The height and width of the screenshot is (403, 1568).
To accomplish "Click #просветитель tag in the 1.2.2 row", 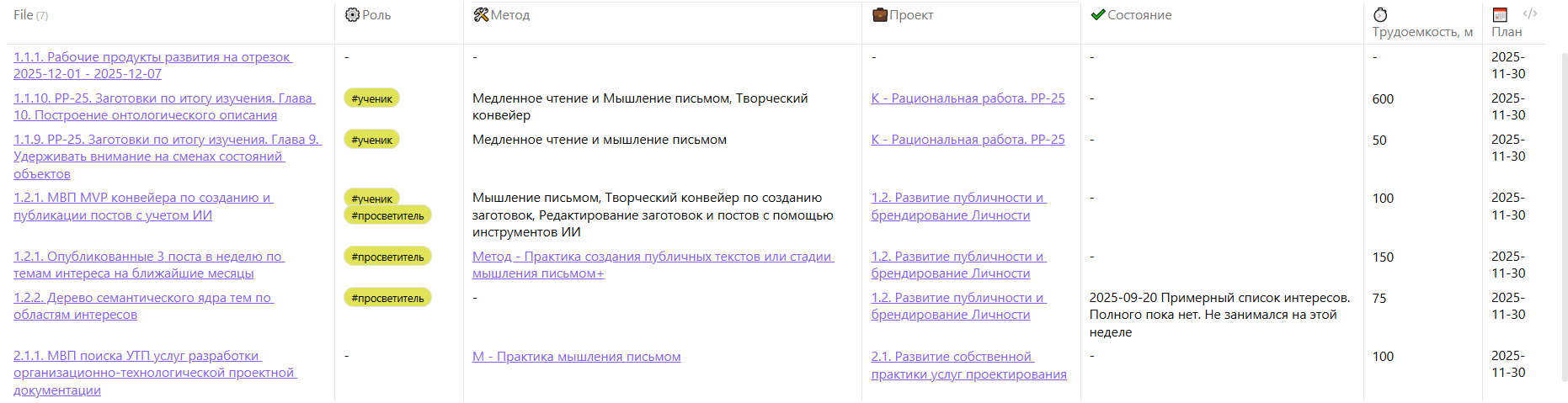I will (x=387, y=298).
